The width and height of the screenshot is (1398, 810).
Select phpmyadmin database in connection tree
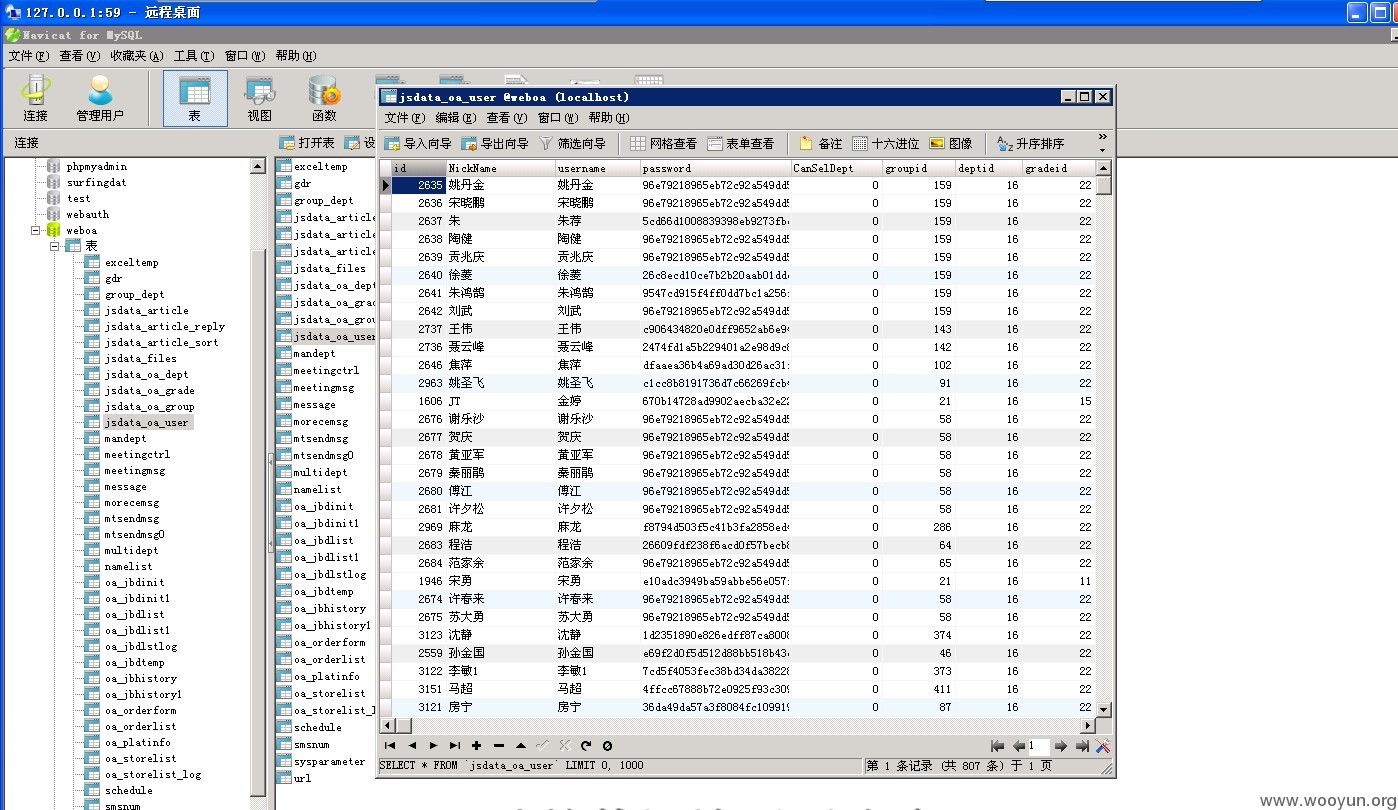[97, 166]
